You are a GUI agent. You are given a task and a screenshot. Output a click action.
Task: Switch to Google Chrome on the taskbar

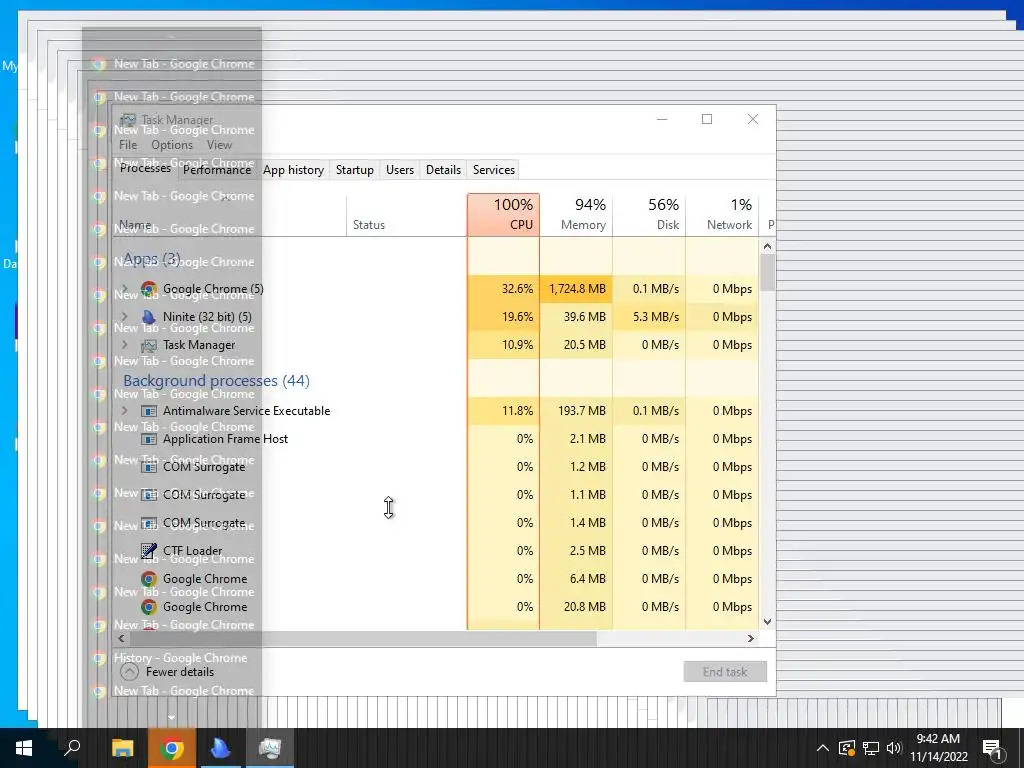(x=172, y=748)
